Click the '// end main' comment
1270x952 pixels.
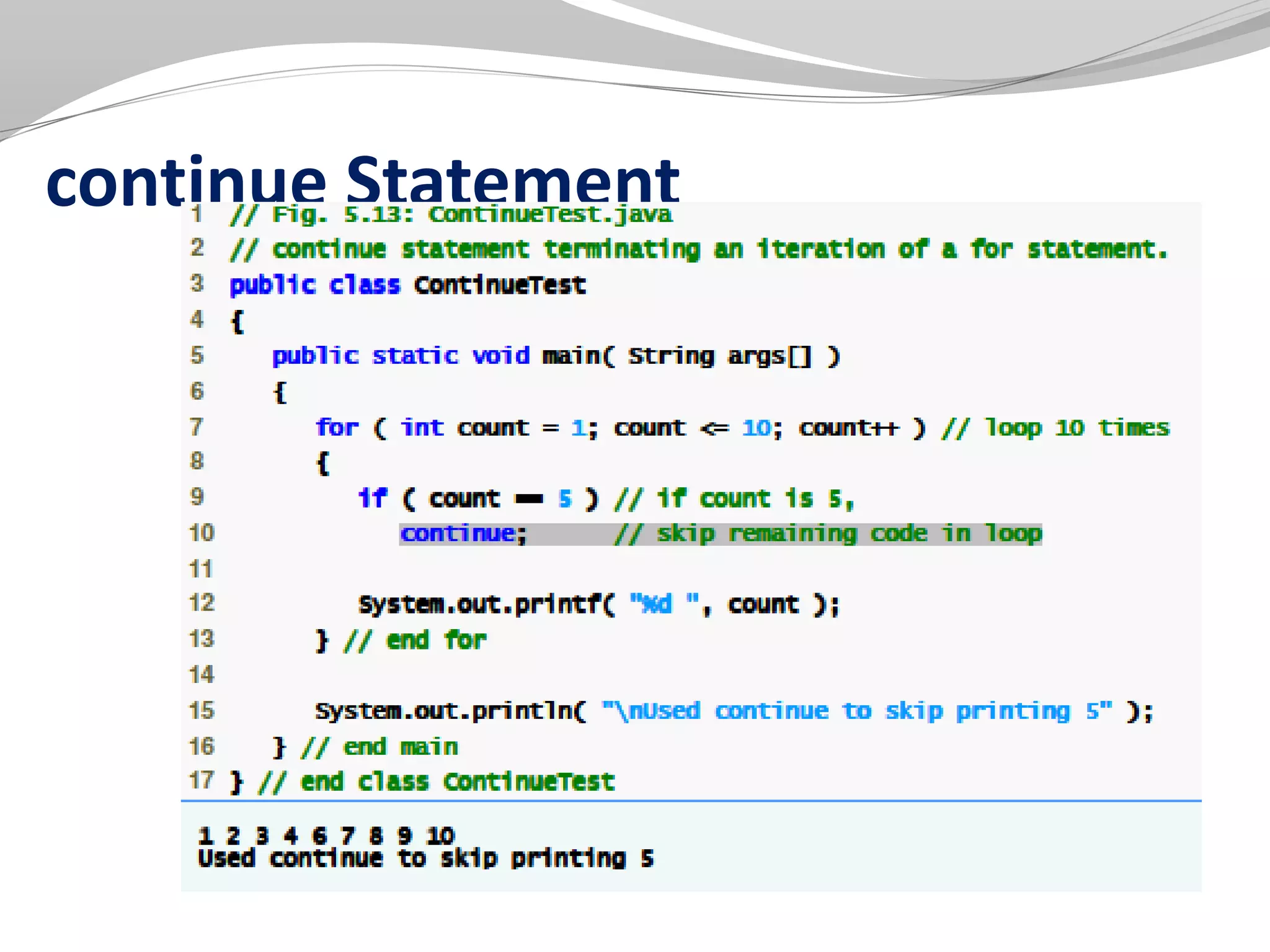click(x=380, y=747)
